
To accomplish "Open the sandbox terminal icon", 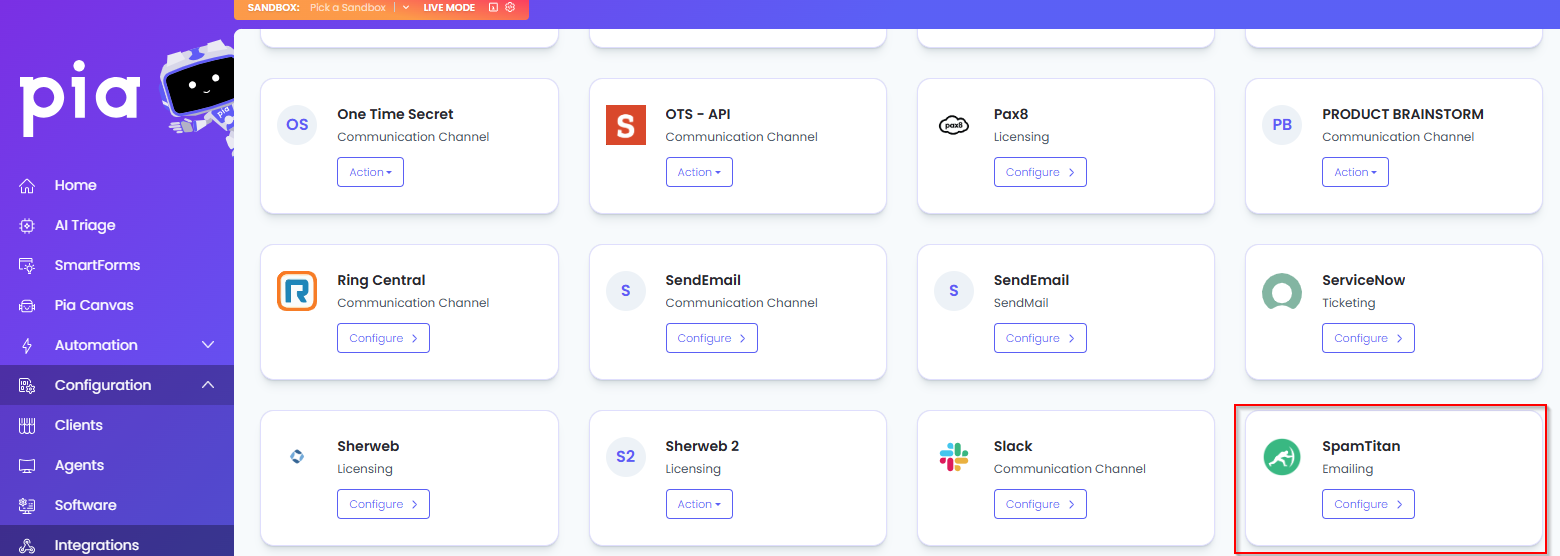I will point(493,7).
